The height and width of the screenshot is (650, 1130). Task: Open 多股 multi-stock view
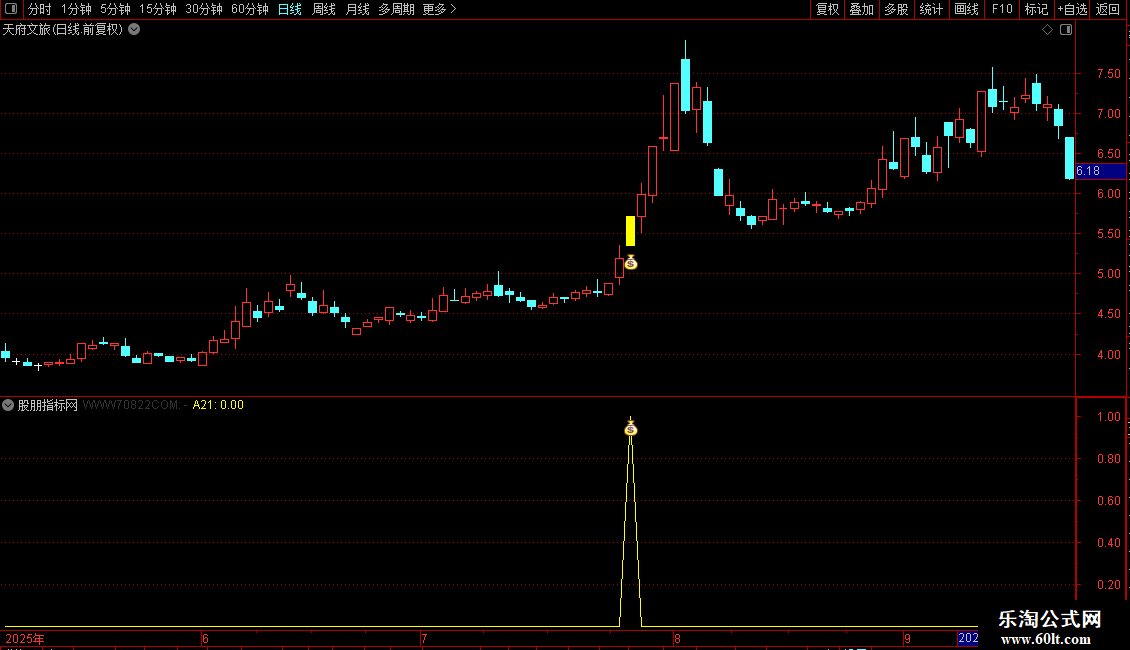(x=897, y=9)
